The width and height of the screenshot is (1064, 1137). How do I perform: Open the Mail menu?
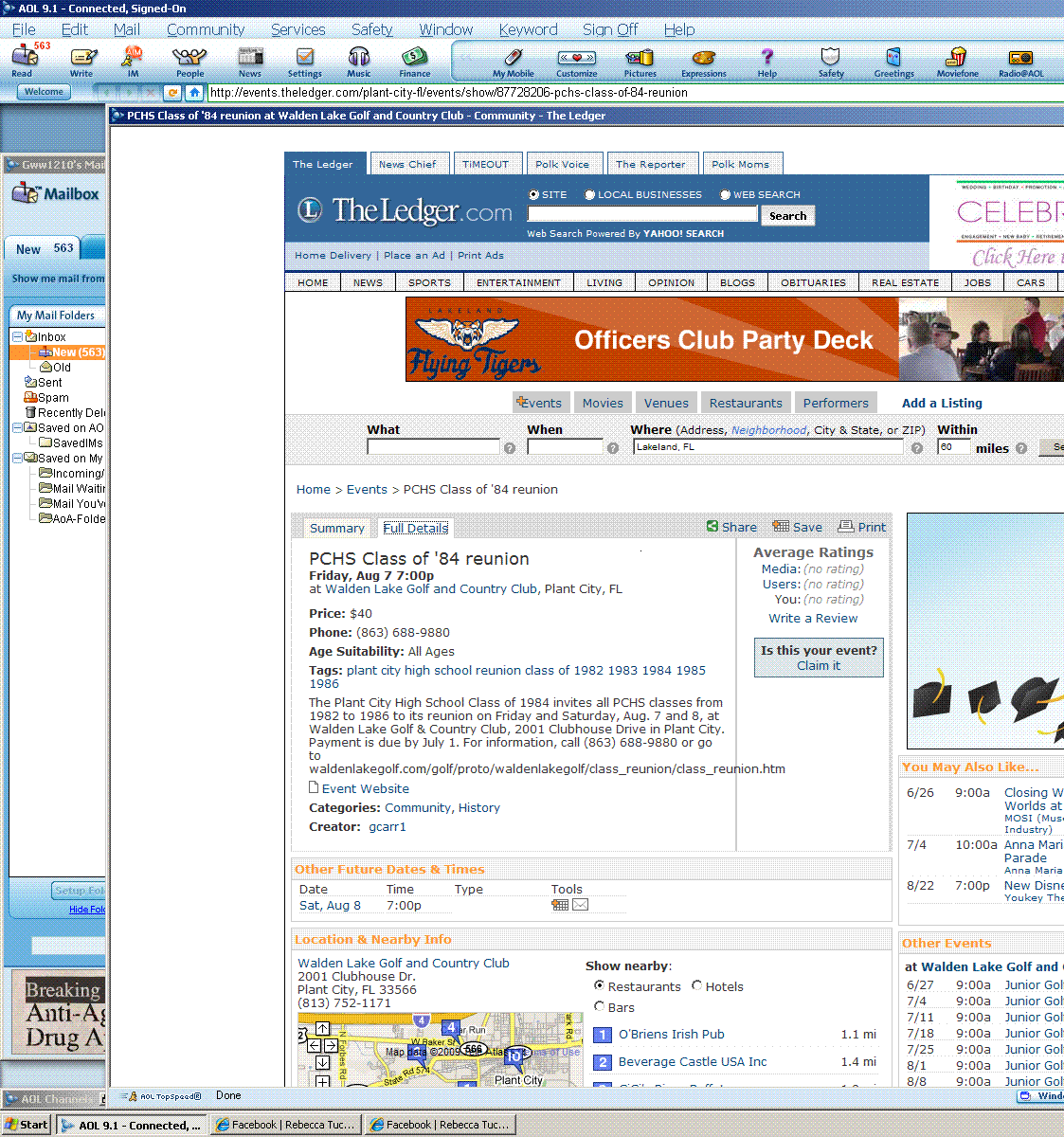[x=127, y=29]
